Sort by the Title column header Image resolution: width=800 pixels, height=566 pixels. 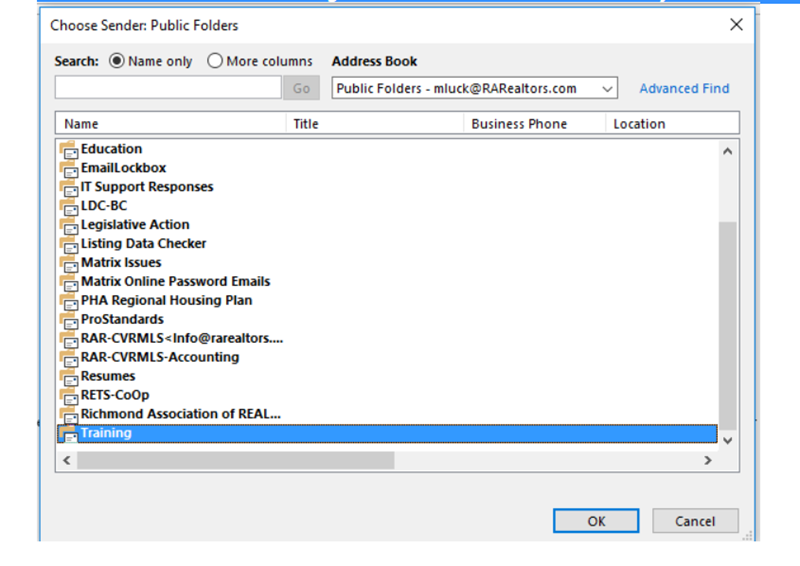[x=375, y=124]
